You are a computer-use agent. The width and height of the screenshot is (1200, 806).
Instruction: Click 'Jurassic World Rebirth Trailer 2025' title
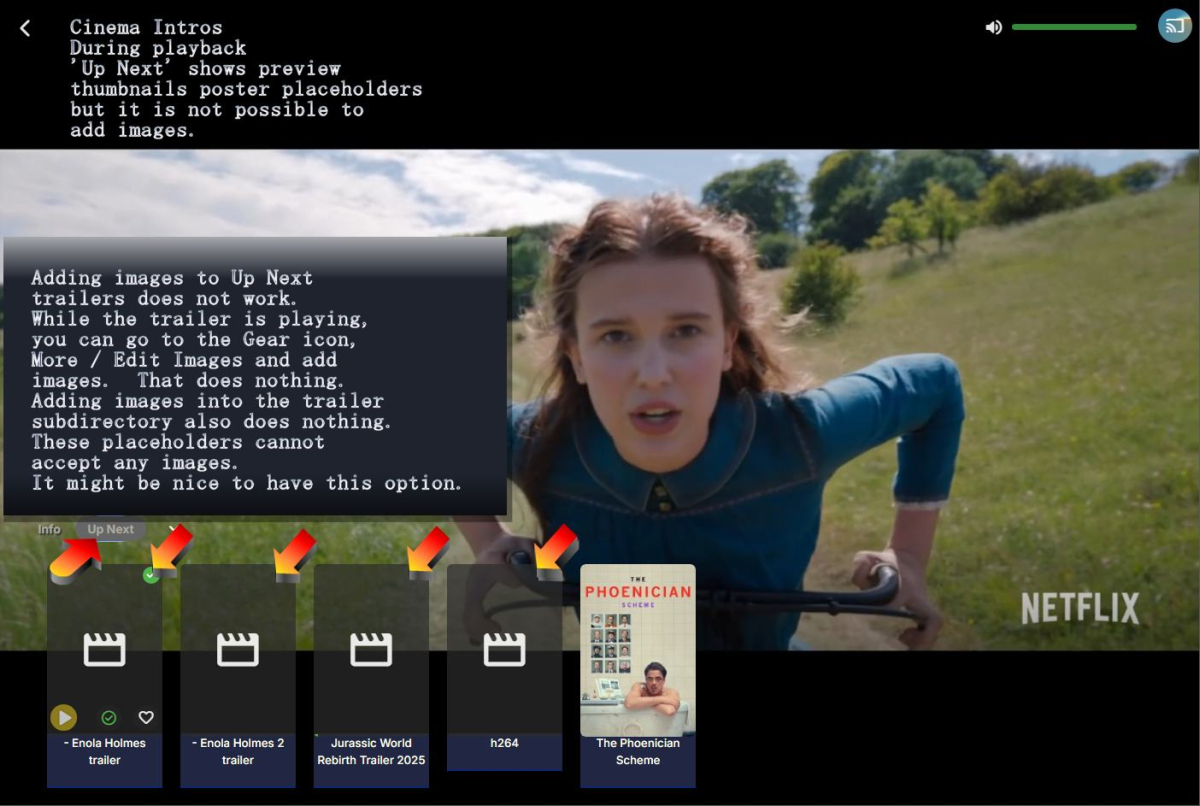click(x=371, y=752)
